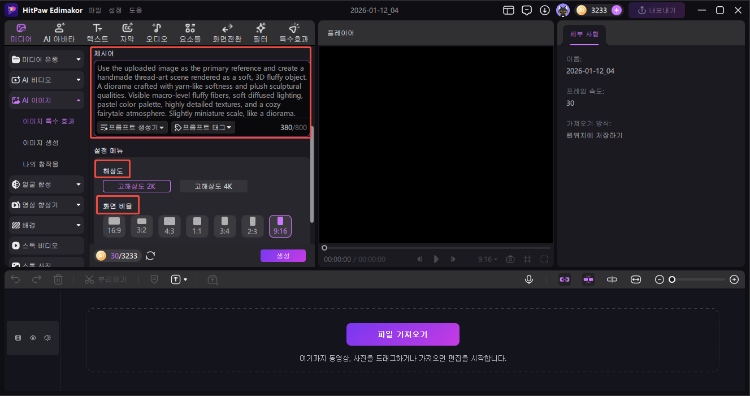Expand the background sidebar section

(46, 225)
